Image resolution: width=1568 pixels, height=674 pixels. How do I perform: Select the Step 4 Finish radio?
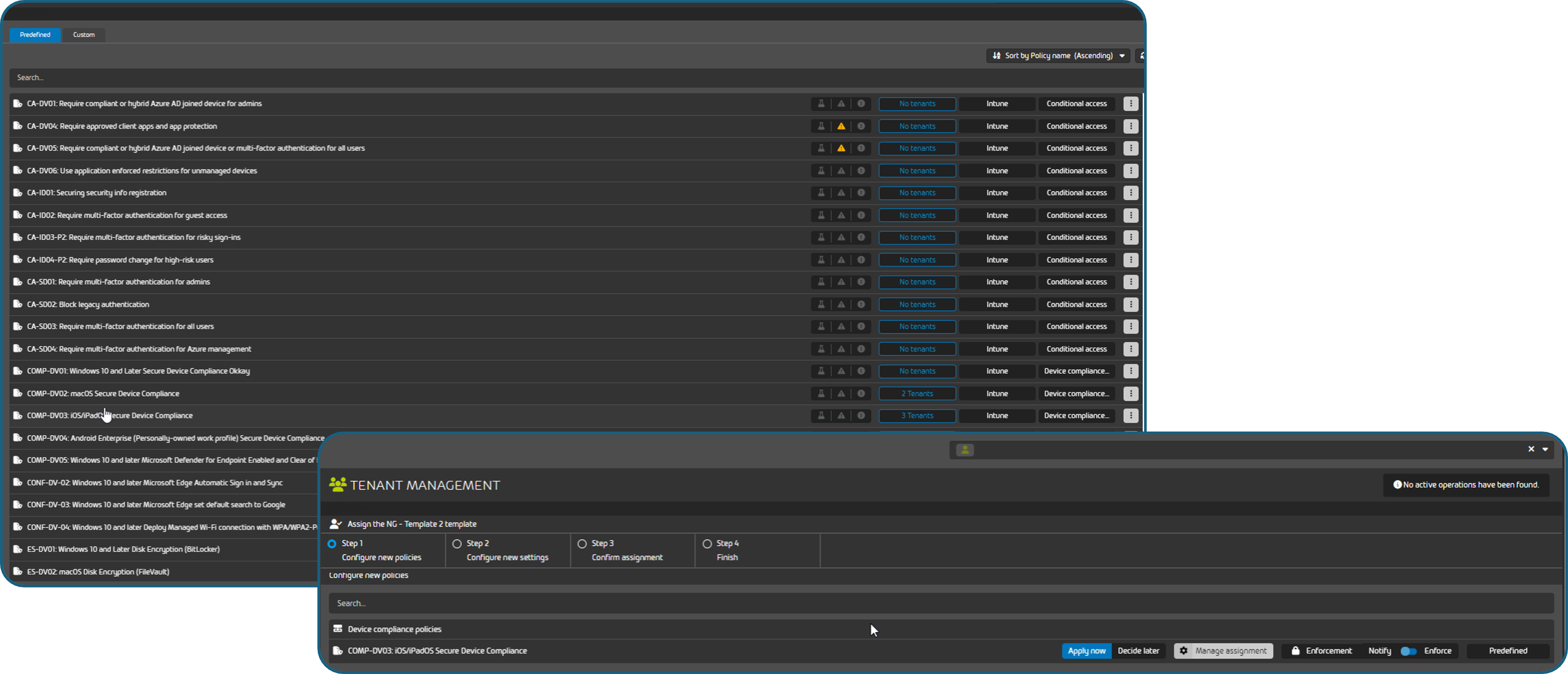coord(707,544)
